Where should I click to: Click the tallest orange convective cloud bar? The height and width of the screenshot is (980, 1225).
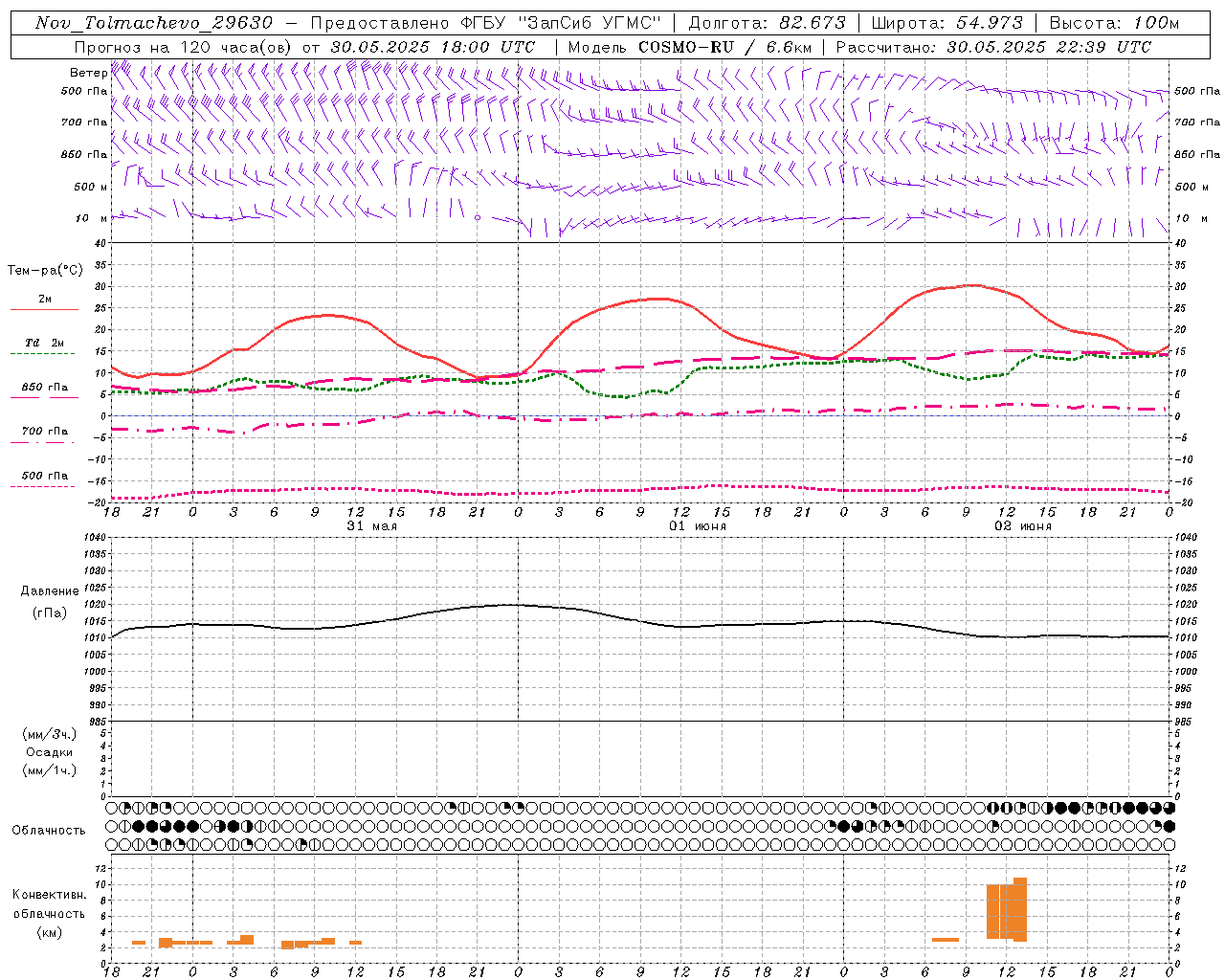[1020, 909]
